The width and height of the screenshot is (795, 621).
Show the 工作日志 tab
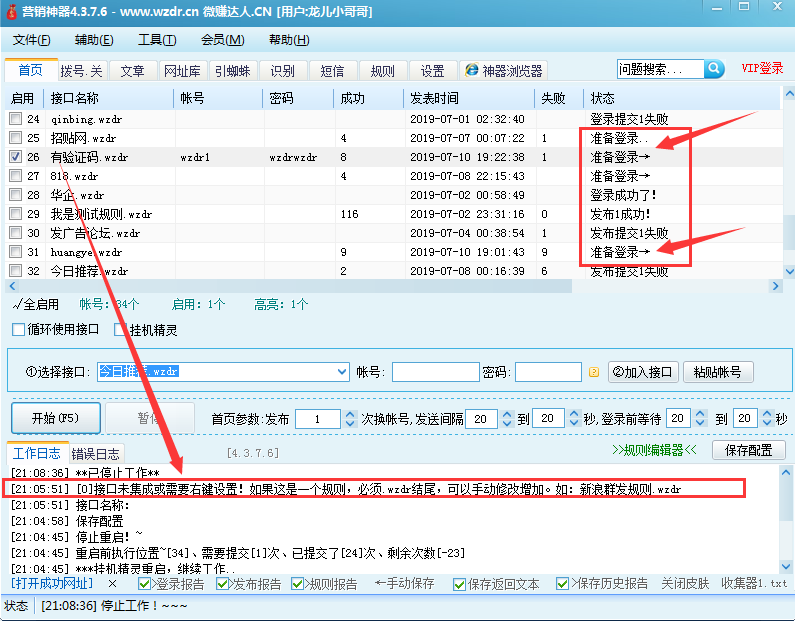pyautogui.click(x=37, y=453)
